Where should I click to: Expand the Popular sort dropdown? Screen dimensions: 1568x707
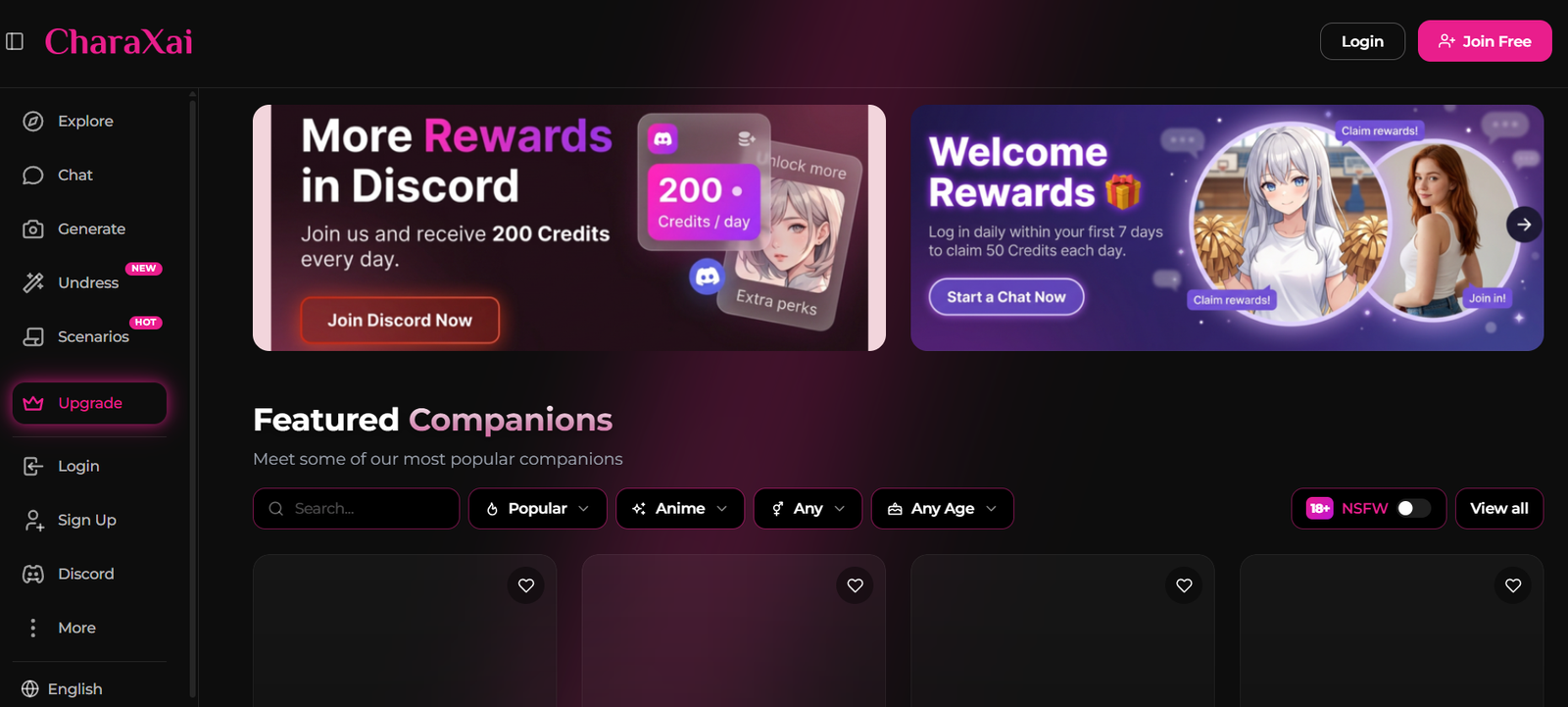[x=537, y=508]
